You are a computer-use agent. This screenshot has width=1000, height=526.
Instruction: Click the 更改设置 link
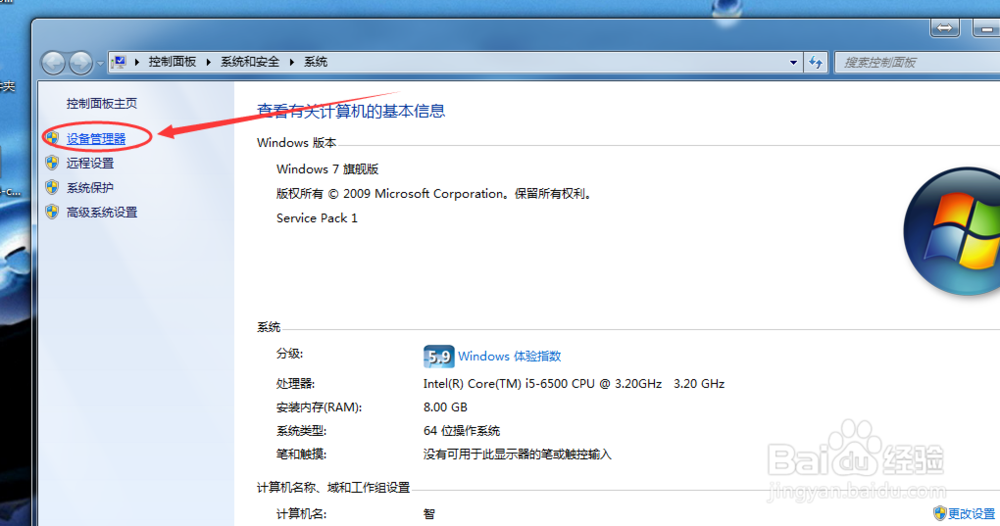[x=971, y=513]
